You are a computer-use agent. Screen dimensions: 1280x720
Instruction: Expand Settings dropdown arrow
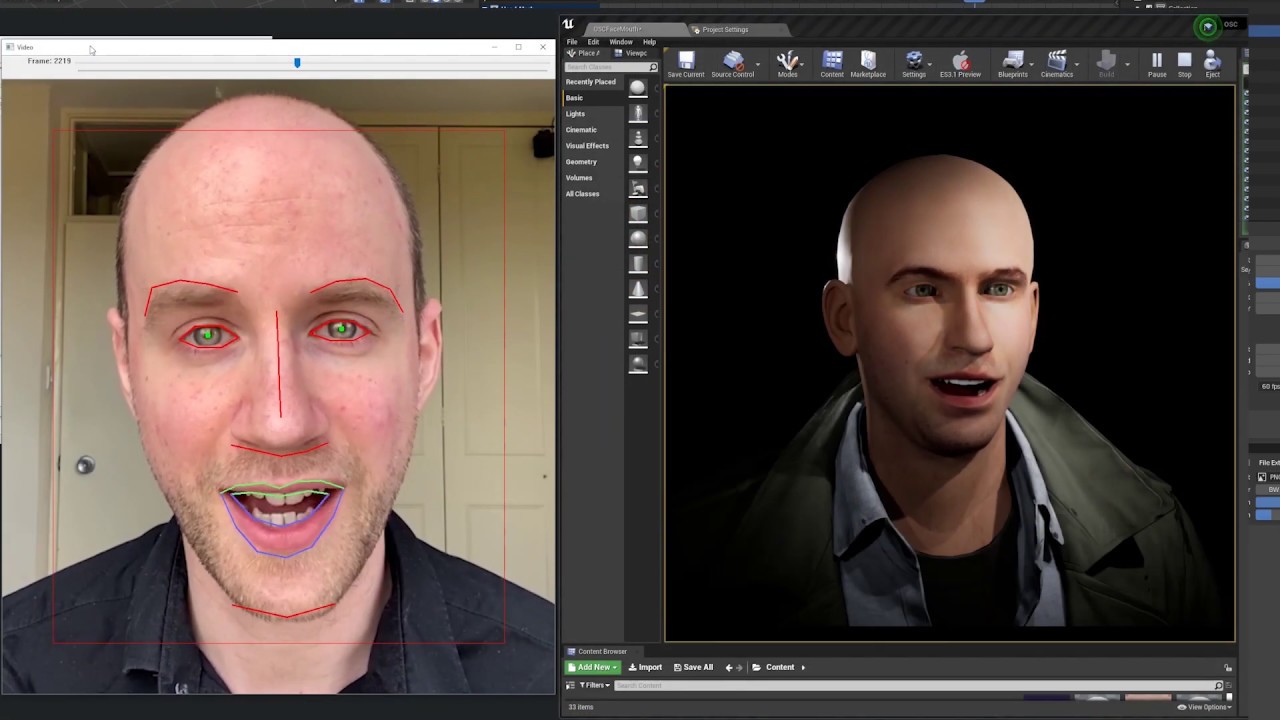[x=930, y=65]
